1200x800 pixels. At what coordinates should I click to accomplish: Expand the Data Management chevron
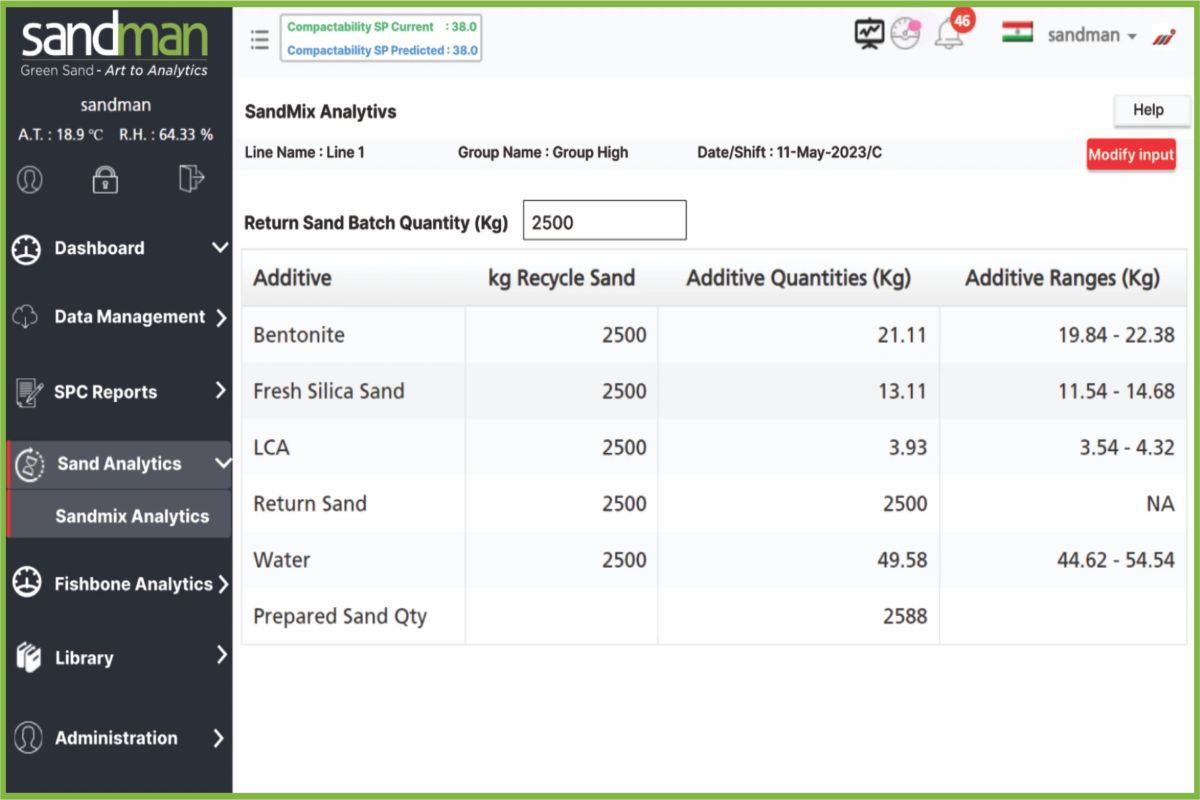(221, 317)
